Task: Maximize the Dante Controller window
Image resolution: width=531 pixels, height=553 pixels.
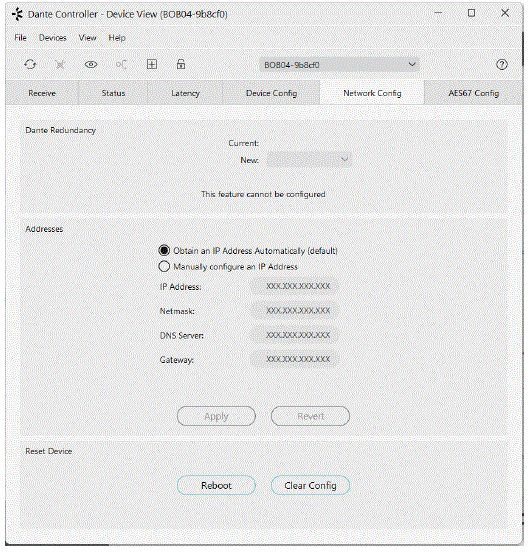Action: coord(471,13)
